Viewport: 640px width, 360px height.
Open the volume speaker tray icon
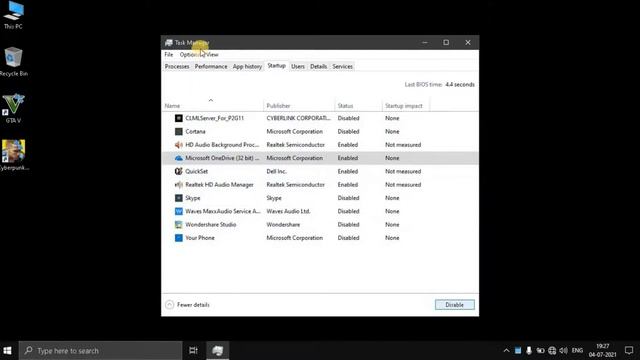564,351
